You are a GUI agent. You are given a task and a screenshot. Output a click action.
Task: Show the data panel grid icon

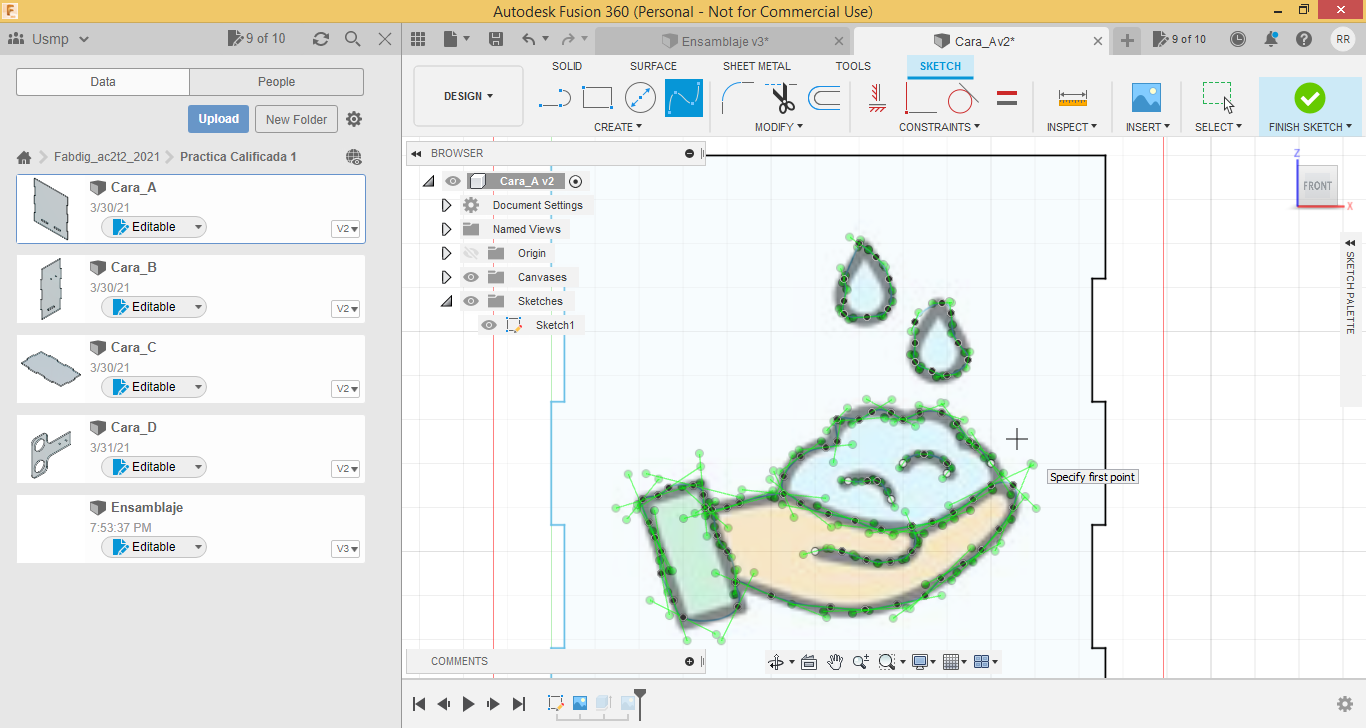point(418,39)
